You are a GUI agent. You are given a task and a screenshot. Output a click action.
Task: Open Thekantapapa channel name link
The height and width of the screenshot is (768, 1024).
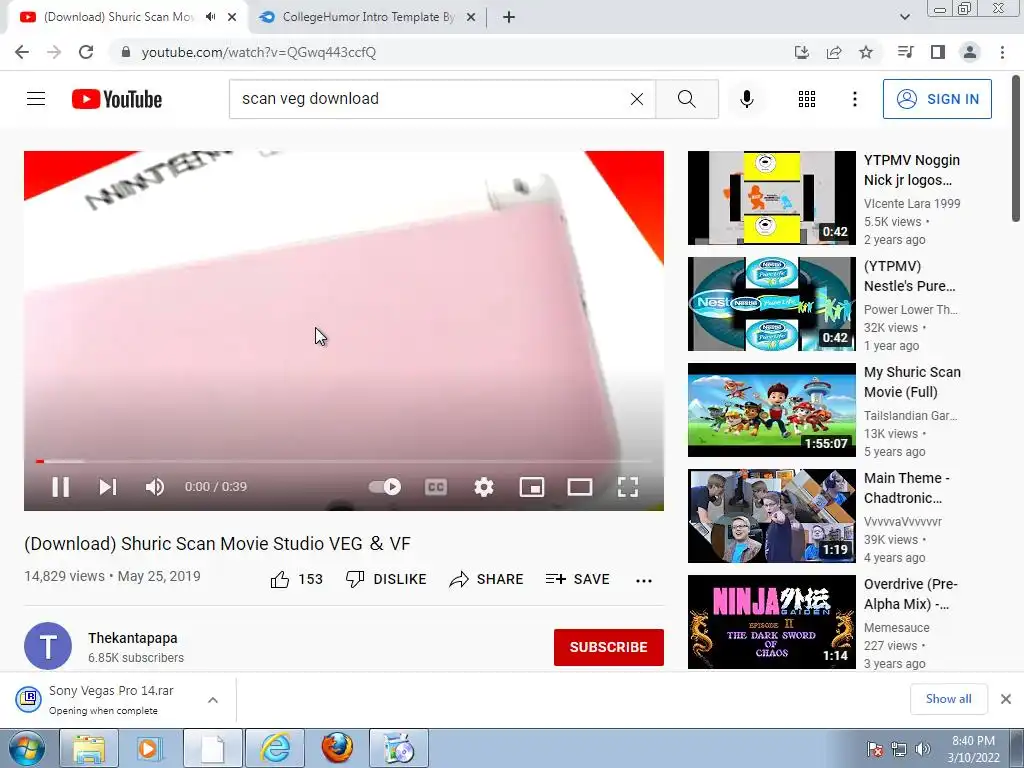(x=133, y=638)
